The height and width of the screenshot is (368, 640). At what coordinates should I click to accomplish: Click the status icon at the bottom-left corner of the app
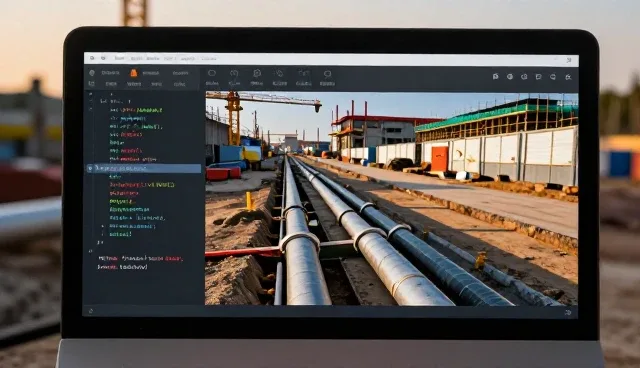[x=91, y=311]
